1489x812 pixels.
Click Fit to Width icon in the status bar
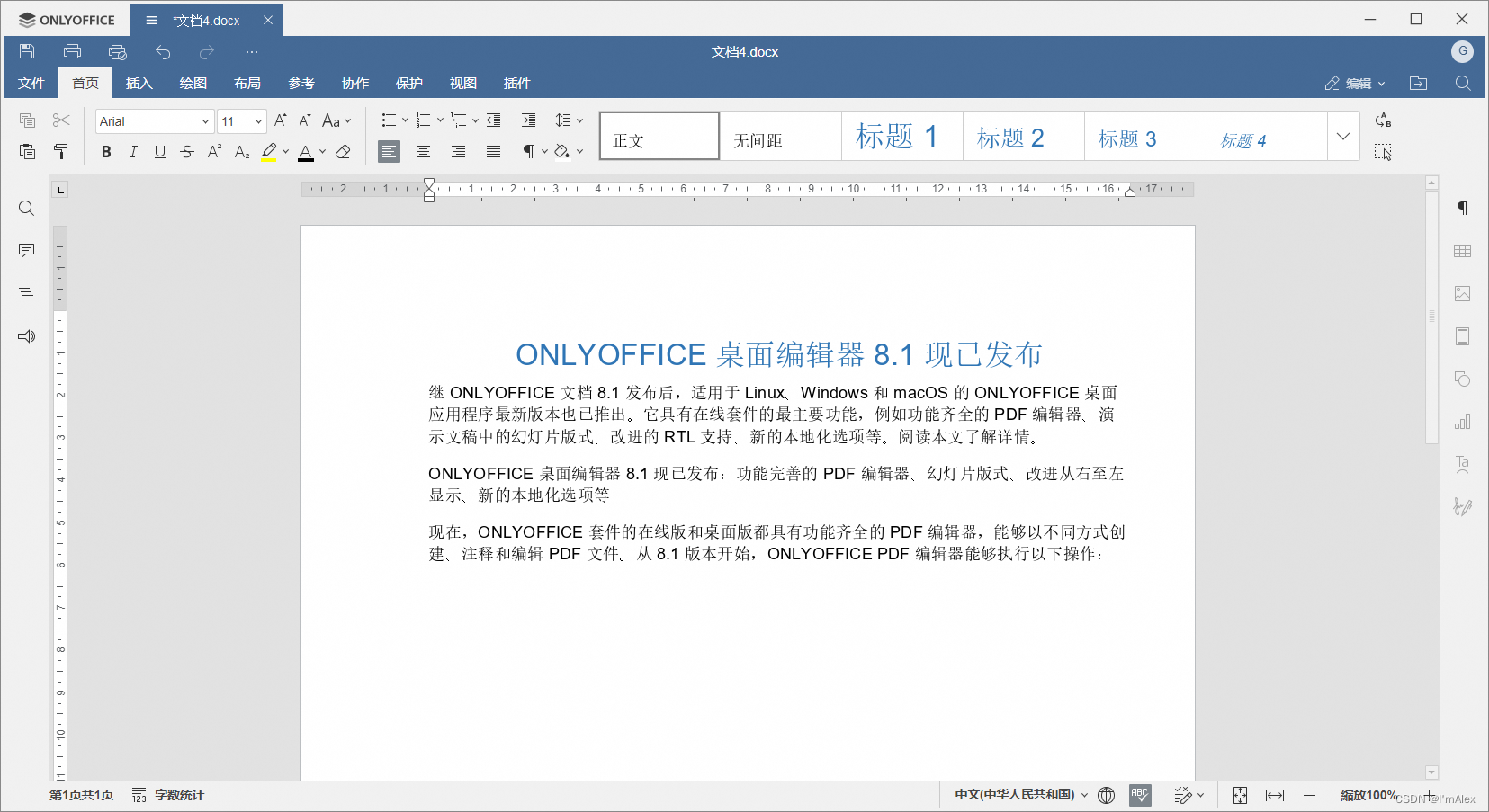[x=1275, y=795]
